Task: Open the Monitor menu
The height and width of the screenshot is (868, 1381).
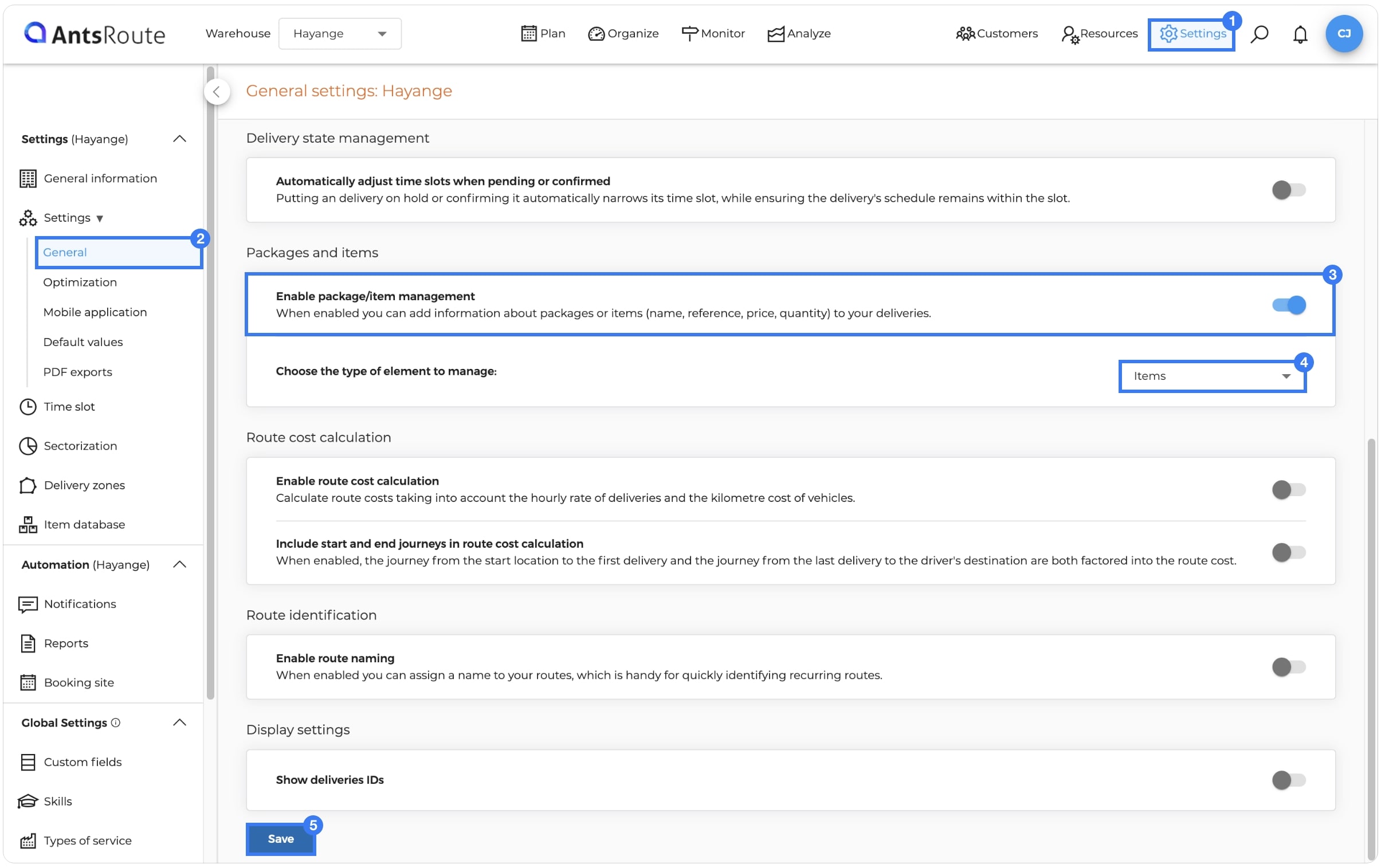Action: (713, 33)
